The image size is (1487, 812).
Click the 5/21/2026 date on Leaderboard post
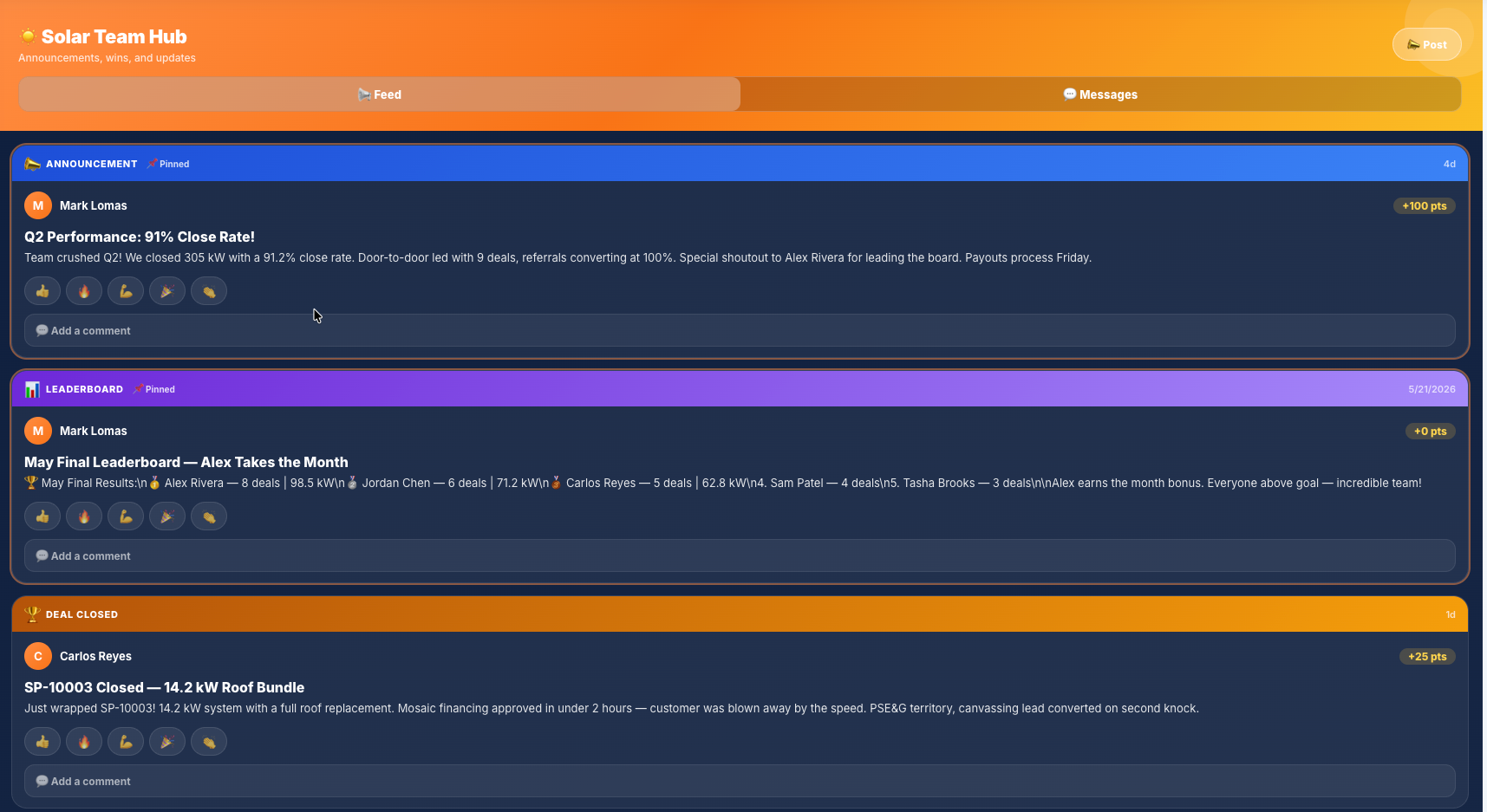point(1432,389)
